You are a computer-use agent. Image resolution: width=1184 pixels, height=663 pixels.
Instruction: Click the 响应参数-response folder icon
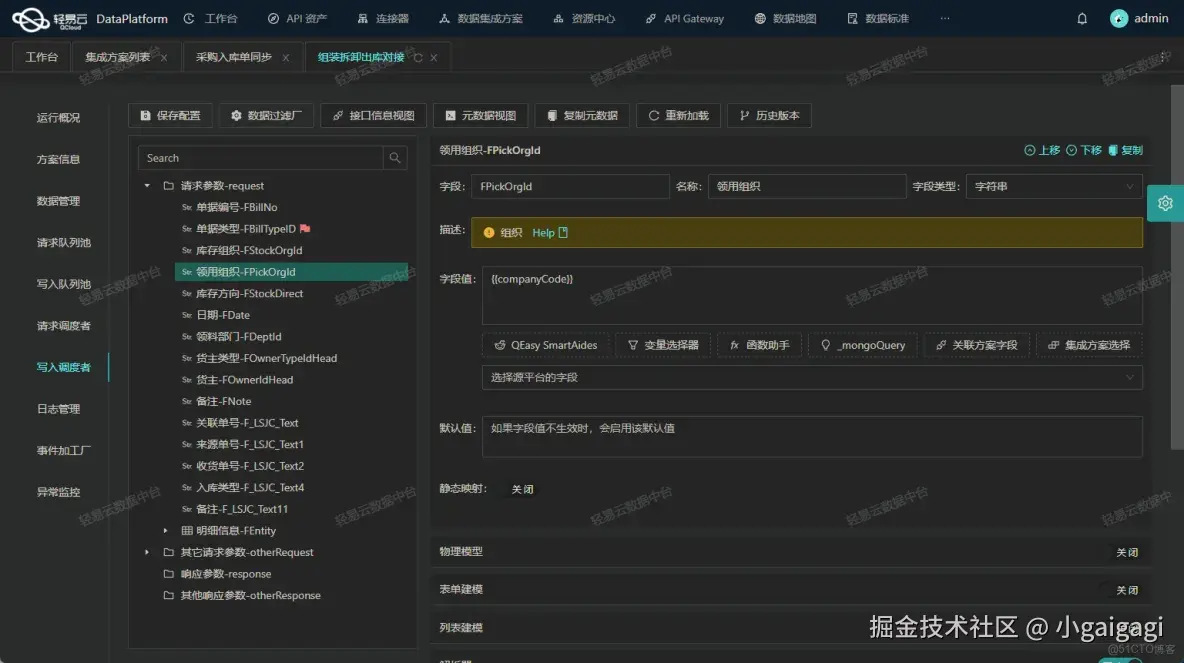tap(168, 573)
